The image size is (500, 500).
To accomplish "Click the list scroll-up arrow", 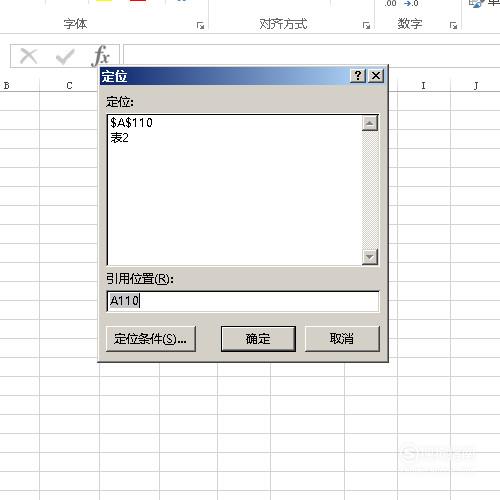I will [x=370, y=123].
